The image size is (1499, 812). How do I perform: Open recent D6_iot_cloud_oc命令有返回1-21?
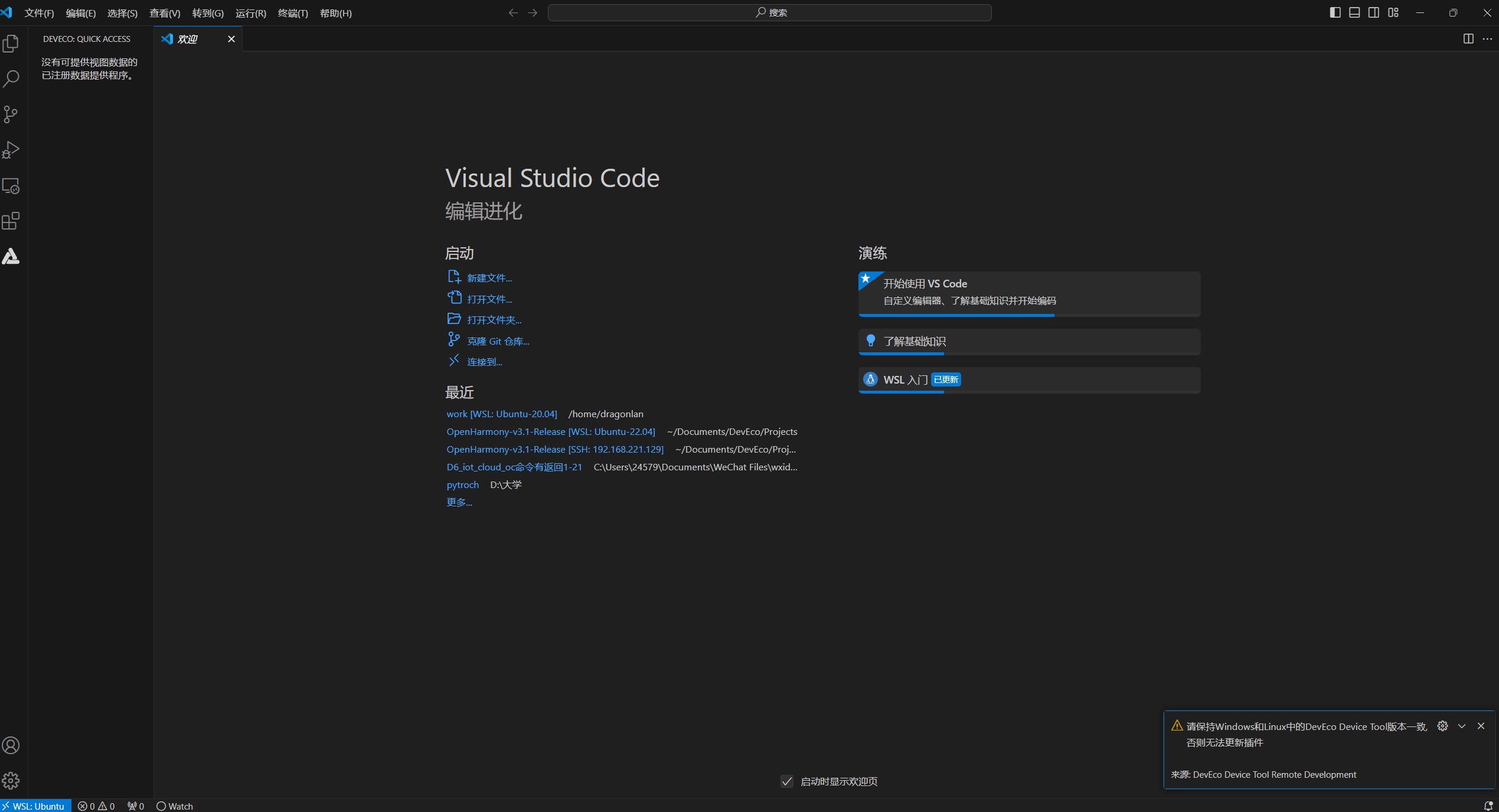point(514,467)
